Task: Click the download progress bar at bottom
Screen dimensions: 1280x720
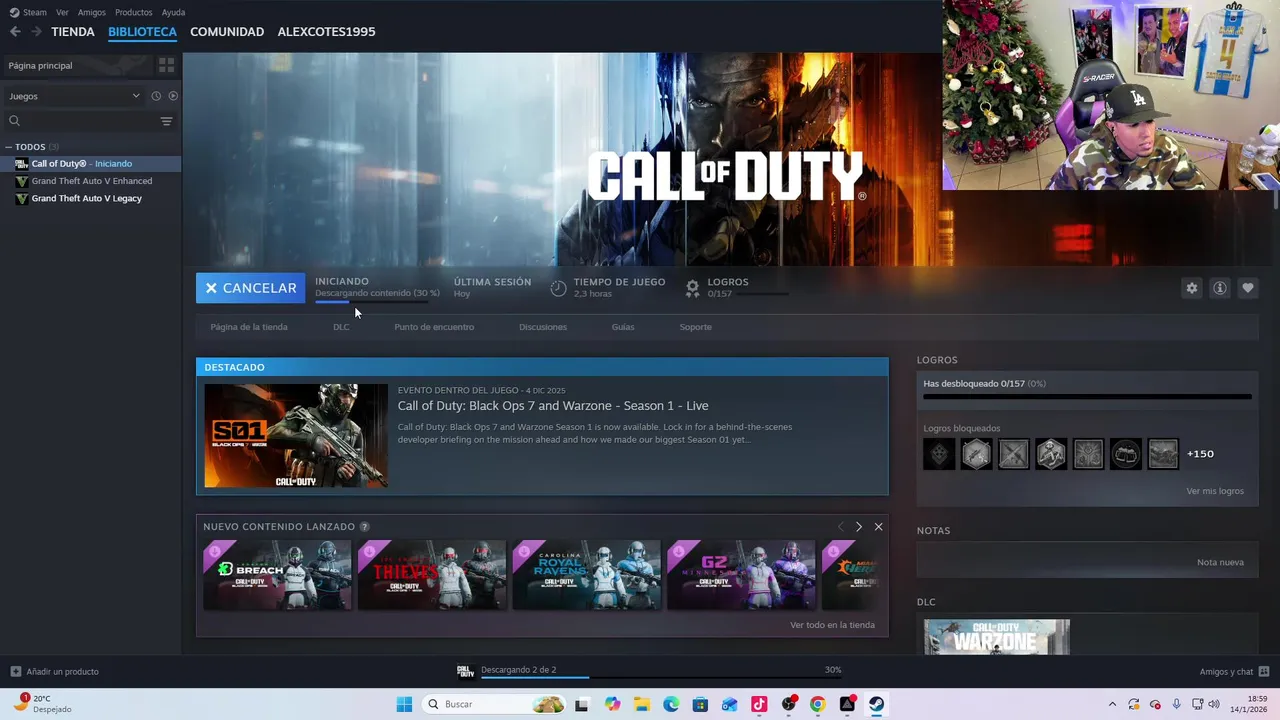Action: tap(660, 678)
